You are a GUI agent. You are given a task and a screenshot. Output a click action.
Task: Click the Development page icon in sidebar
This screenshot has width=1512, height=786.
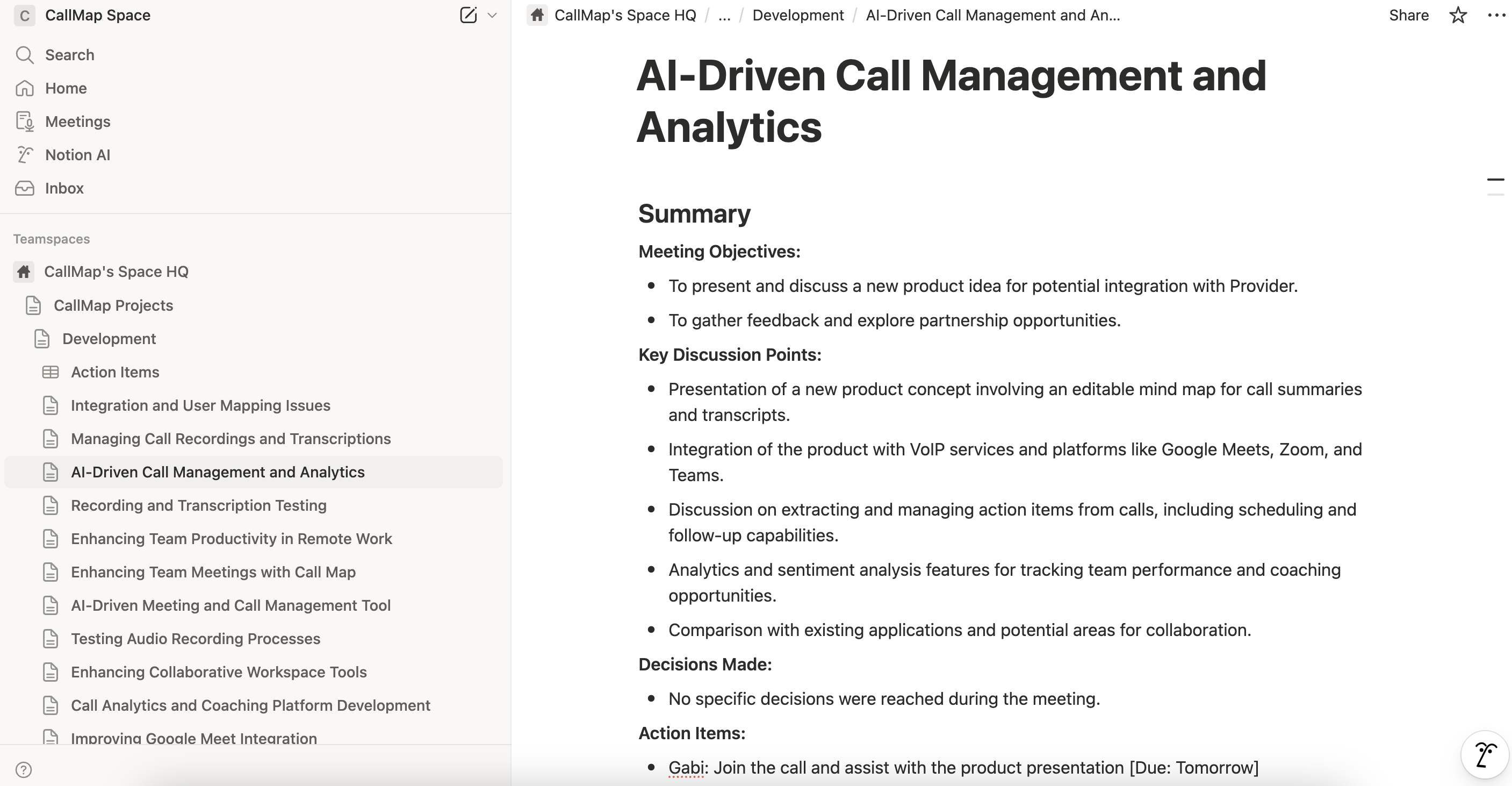[x=42, y=339]
